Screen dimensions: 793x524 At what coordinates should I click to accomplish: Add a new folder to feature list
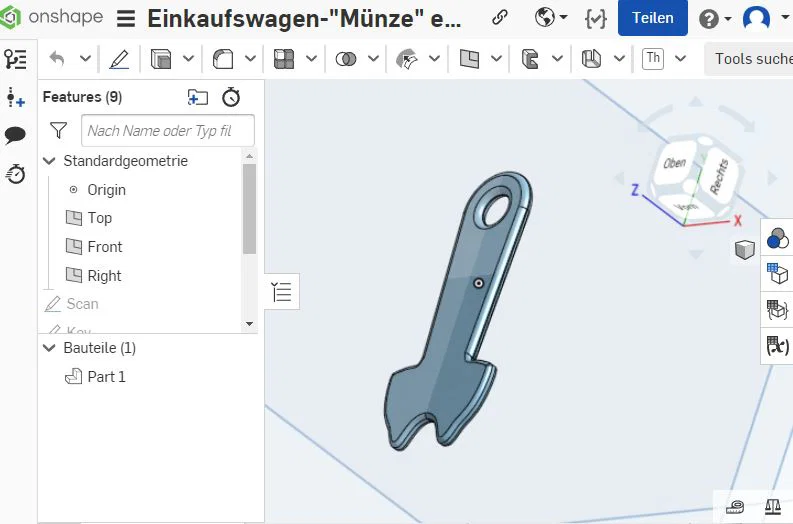198,97
